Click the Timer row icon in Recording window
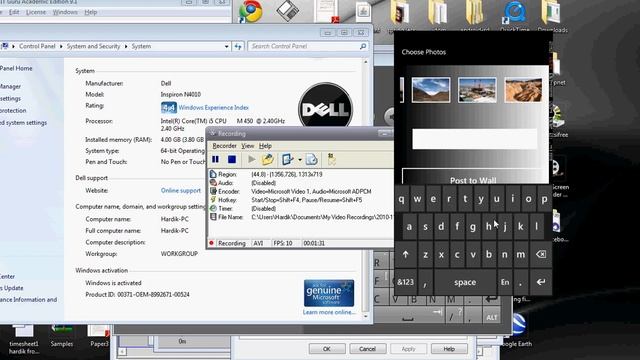This screenshot has width=640, height=360. coord(213,208)
